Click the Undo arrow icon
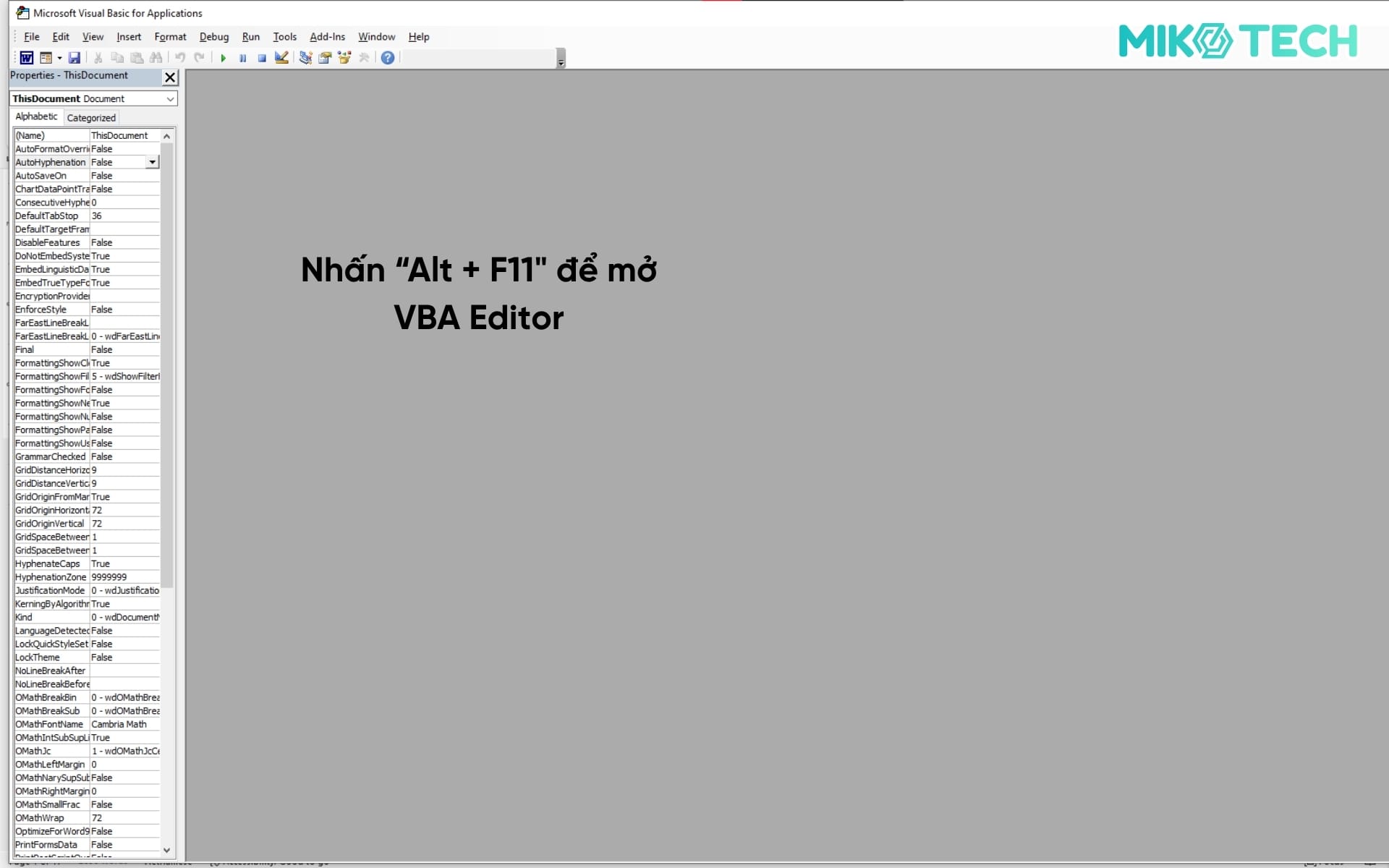Screen dimensions: 1389x868 pos(180,58)
